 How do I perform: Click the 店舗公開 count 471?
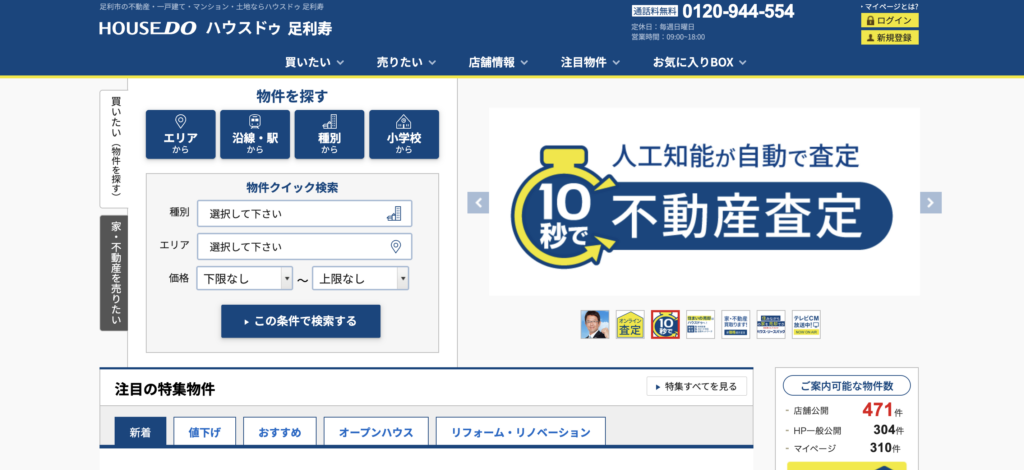(x=877, y=410)
